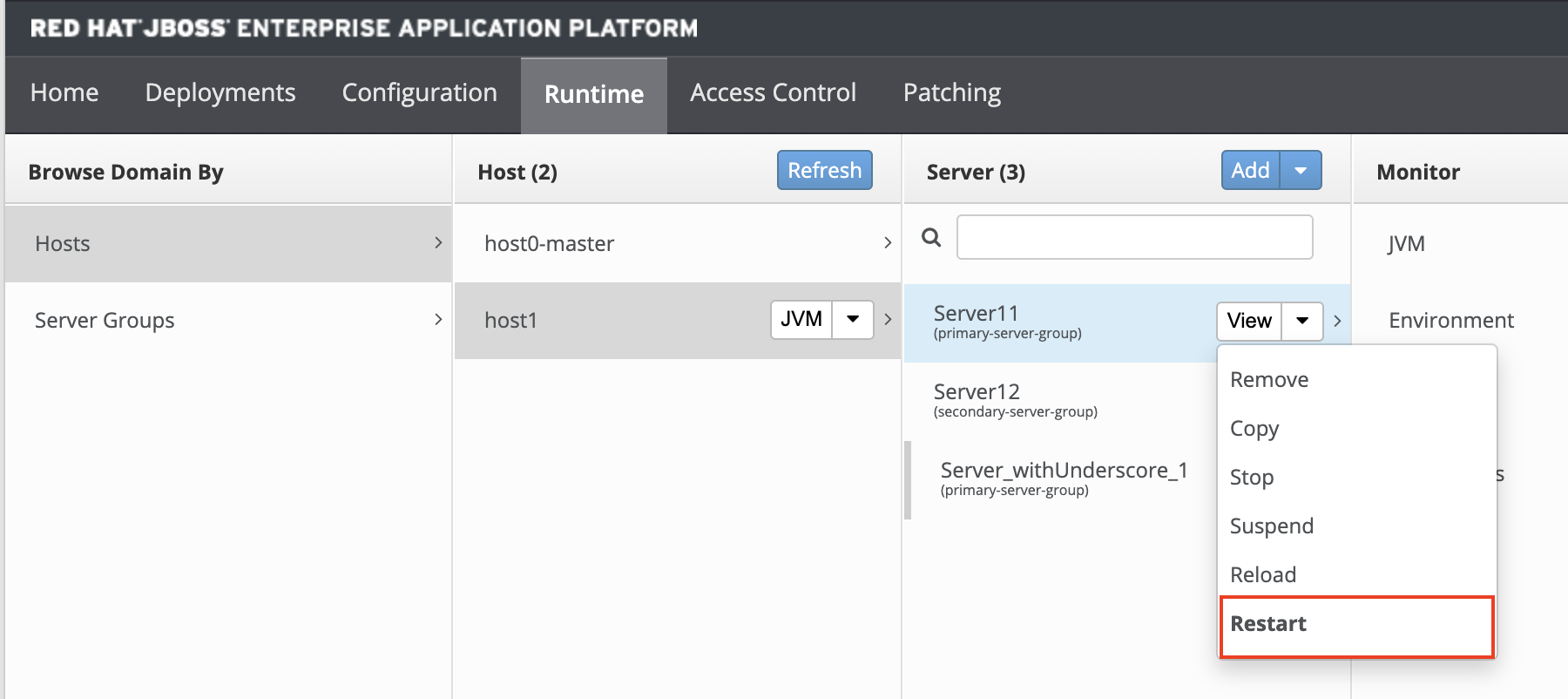
Task: Click the View button for Server11
Action: coord(1249,321)
